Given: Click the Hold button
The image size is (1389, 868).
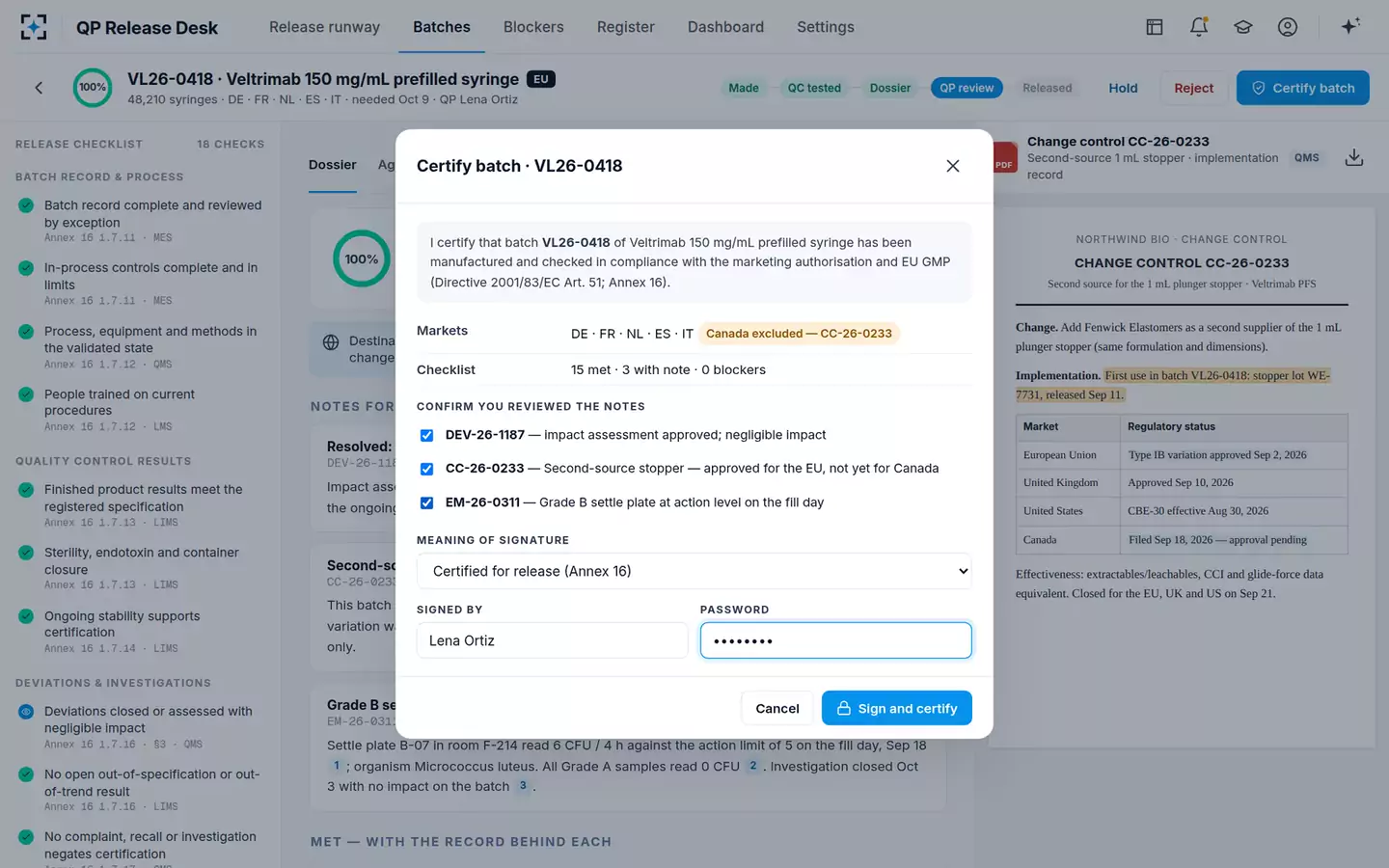Looking at the screenshot, I should (x=1123, y=88).
